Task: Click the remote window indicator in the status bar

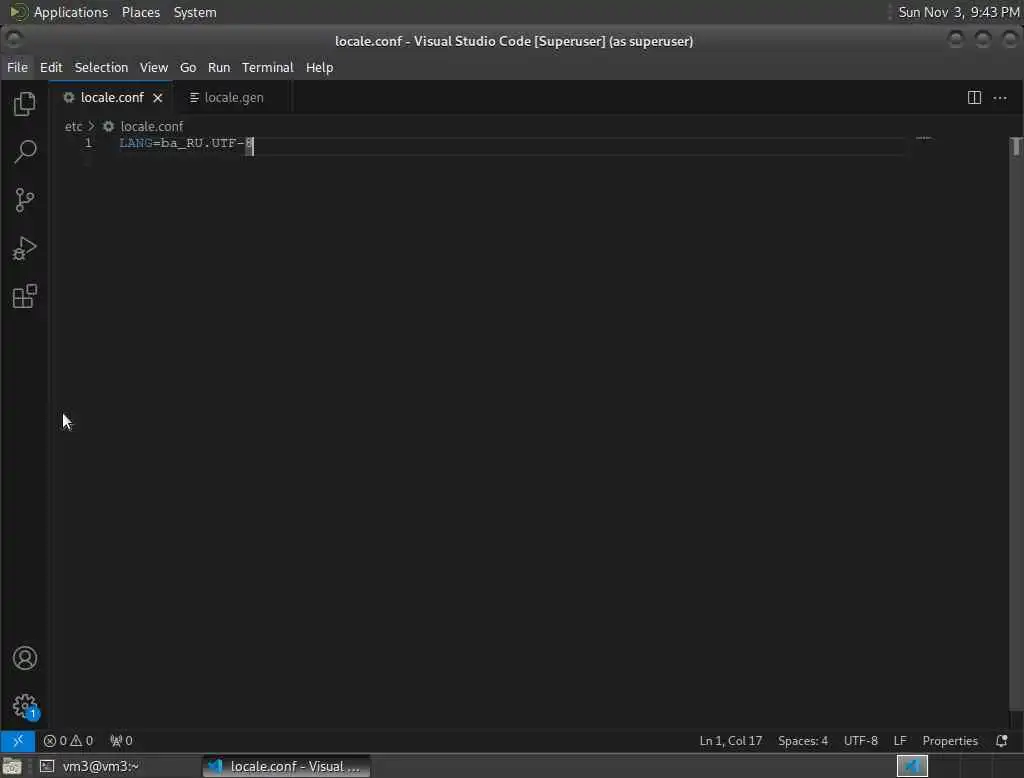Action: tap(18, 741)
